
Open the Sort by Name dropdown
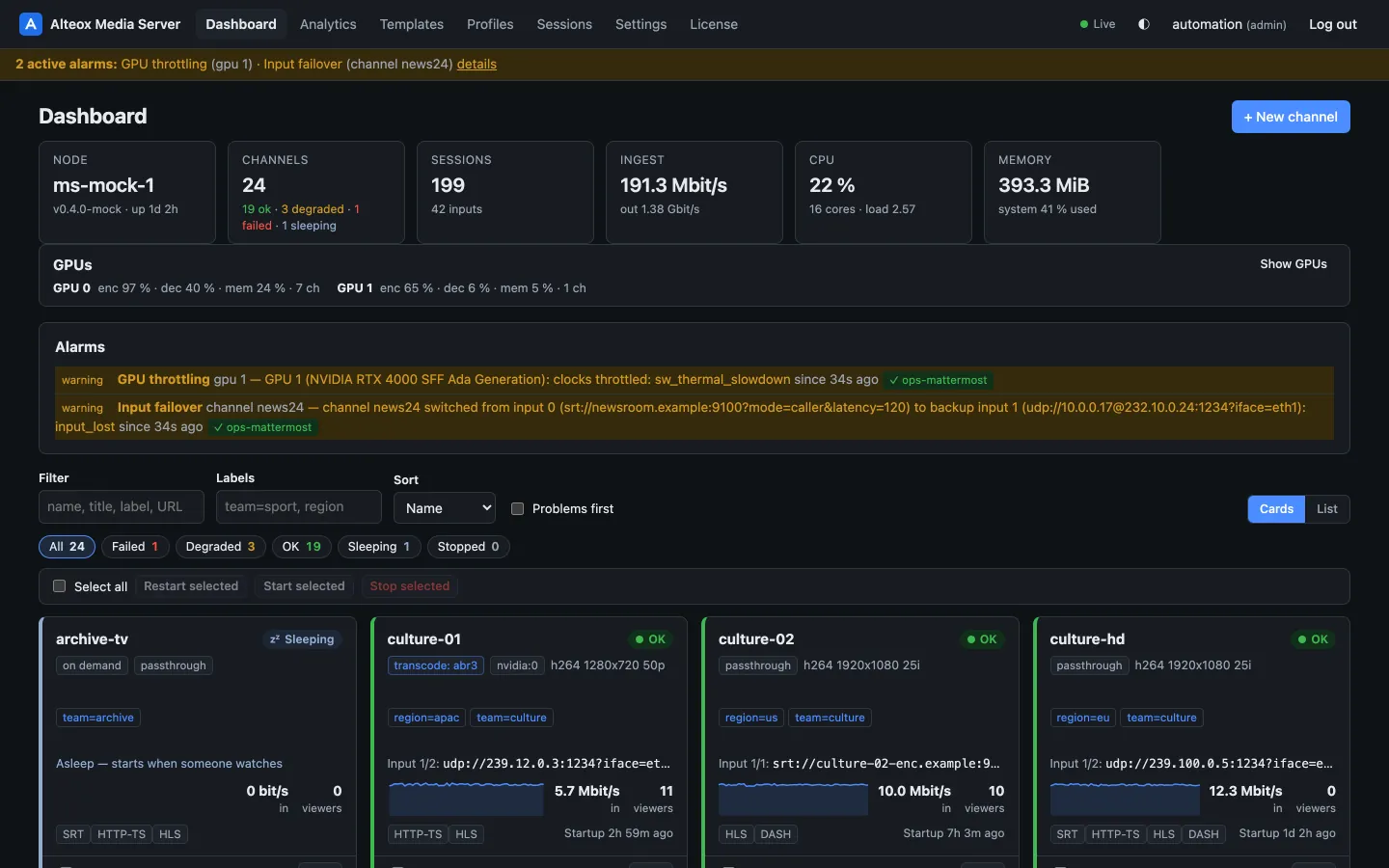(x=445, y=508)
